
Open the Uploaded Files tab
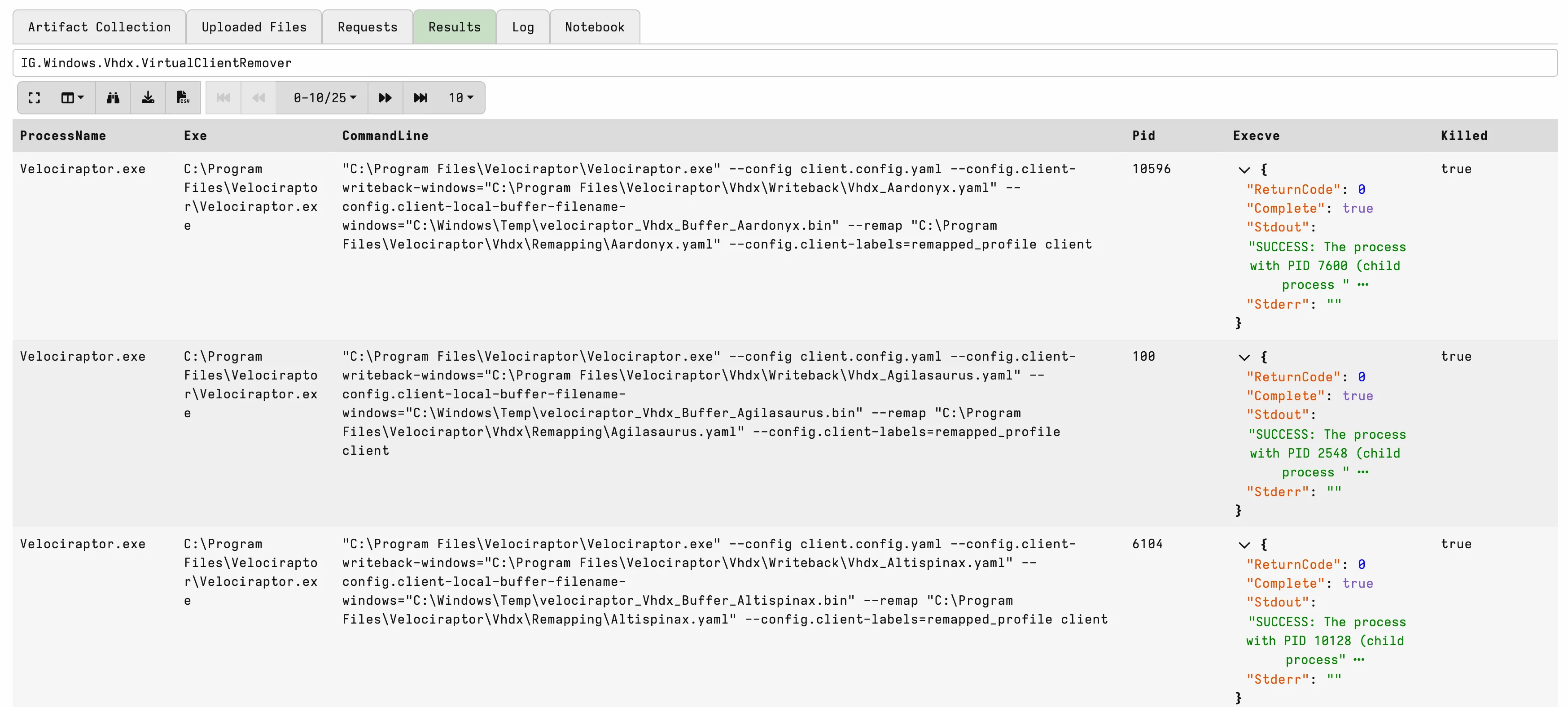coord(254,27)
